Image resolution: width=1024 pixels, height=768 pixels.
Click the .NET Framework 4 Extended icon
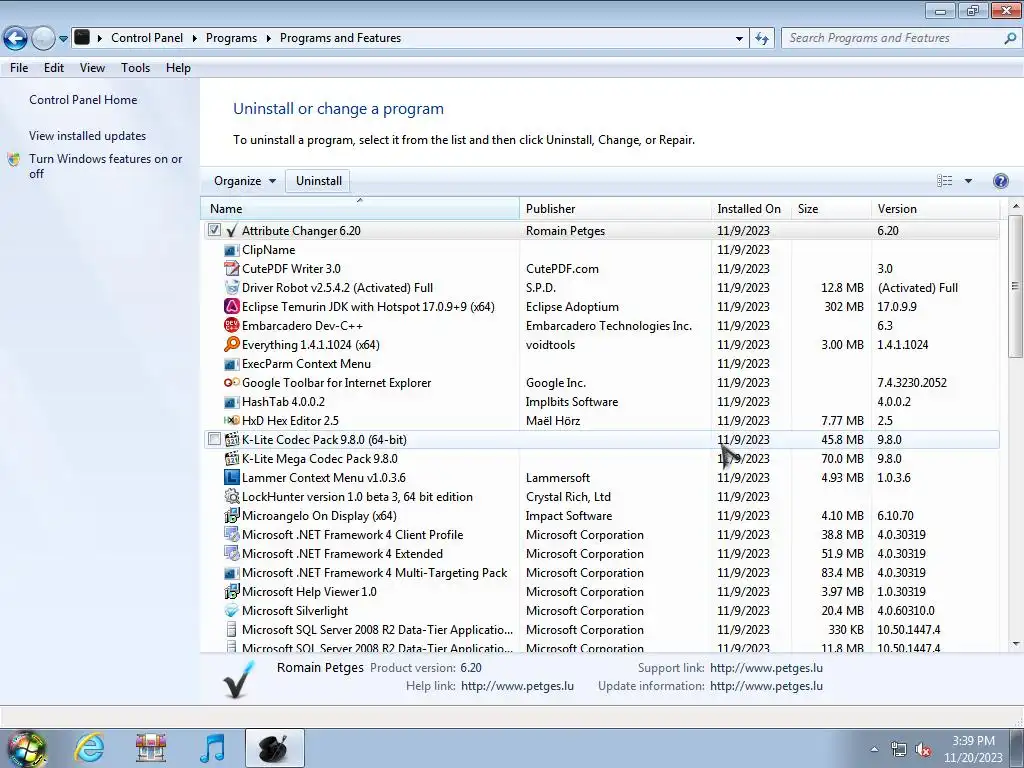click(x=231, y=553)
